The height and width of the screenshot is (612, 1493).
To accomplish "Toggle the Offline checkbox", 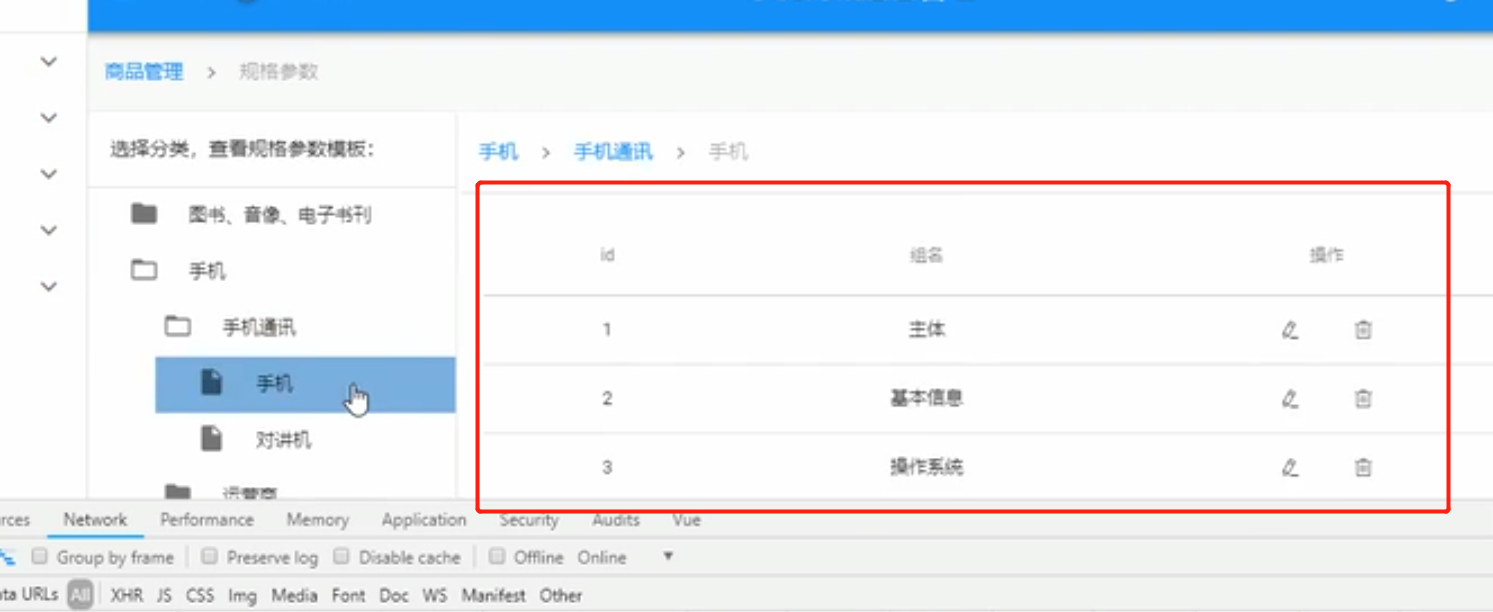I will pos(497,557).
